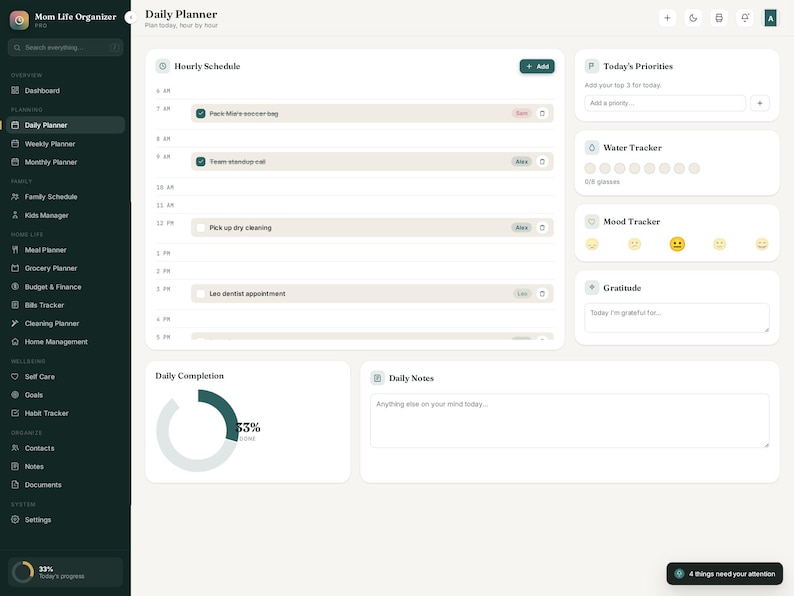Open the user avatar A menu
The image size is (794, 596).
tap(770, 18)
